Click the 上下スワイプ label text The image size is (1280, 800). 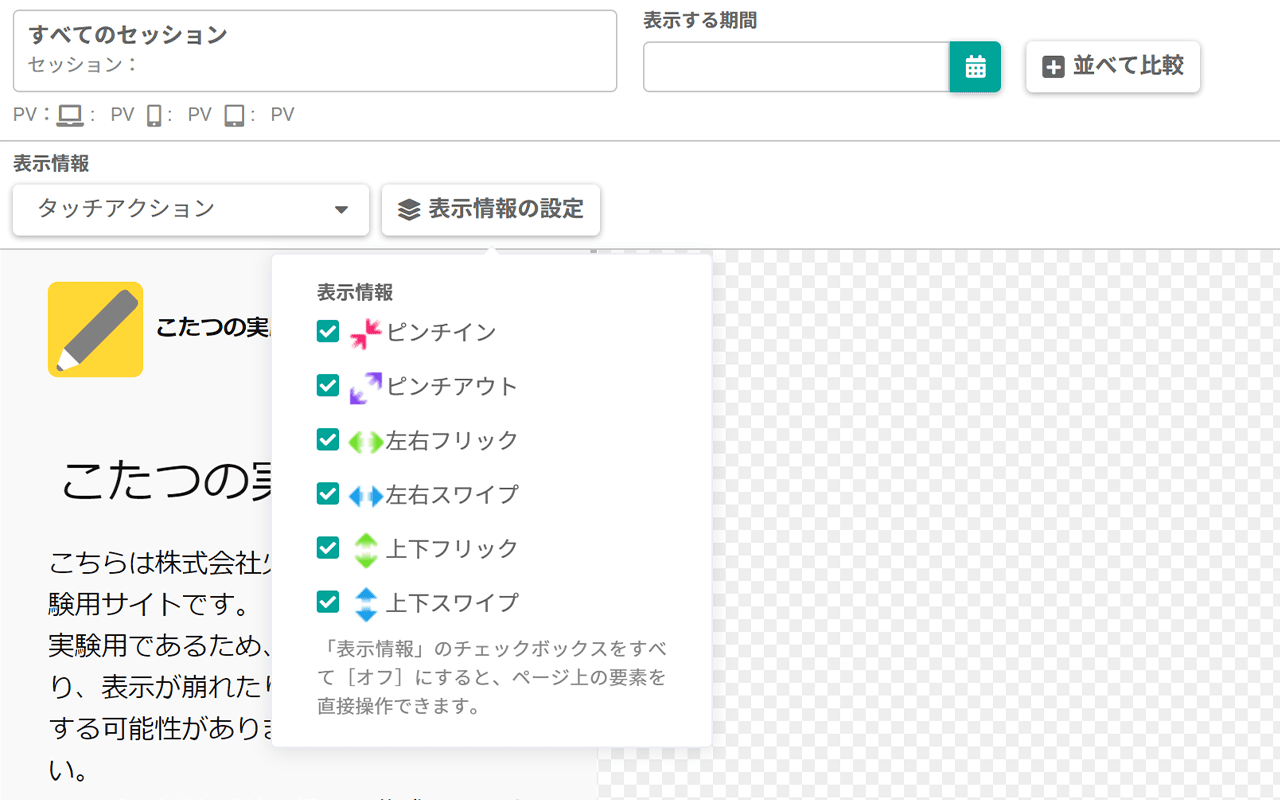click(452, 602)
